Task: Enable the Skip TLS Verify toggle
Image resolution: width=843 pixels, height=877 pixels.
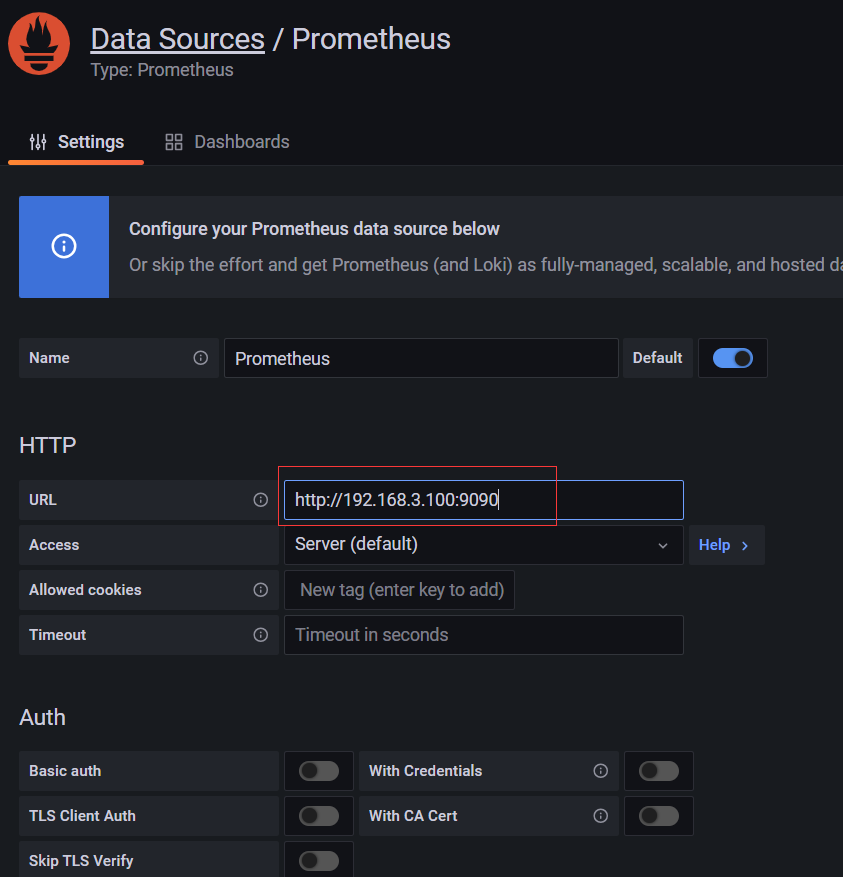Action: coord(319,861)
